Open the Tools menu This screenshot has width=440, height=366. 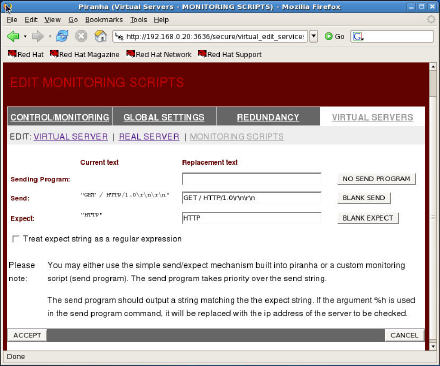coord(138,20)
